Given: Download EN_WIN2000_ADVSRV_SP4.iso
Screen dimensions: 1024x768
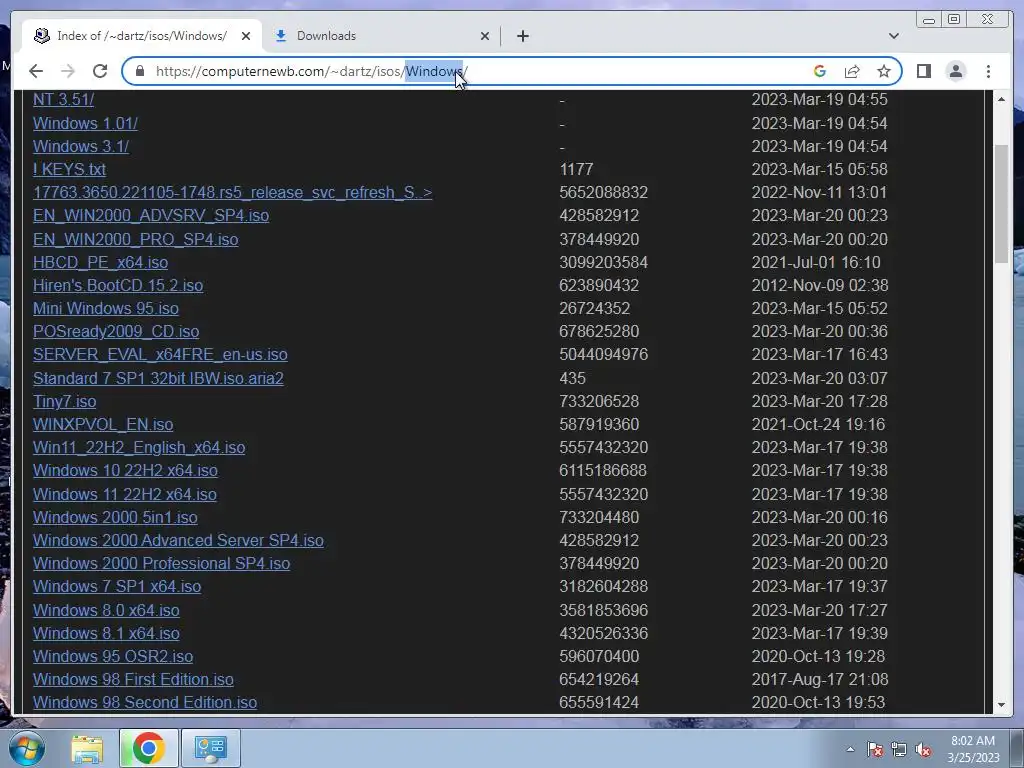Looking at the screenshot, I should coord(151,216).
